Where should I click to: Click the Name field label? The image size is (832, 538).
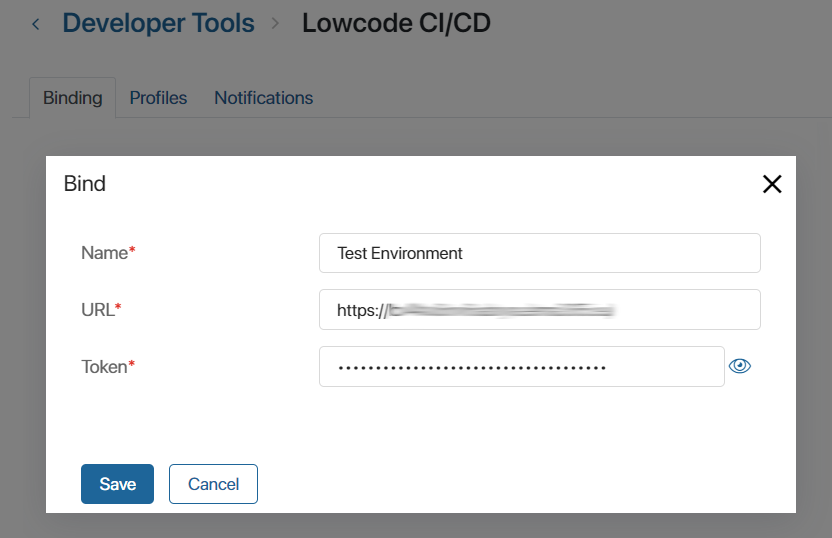pos(108,253)
